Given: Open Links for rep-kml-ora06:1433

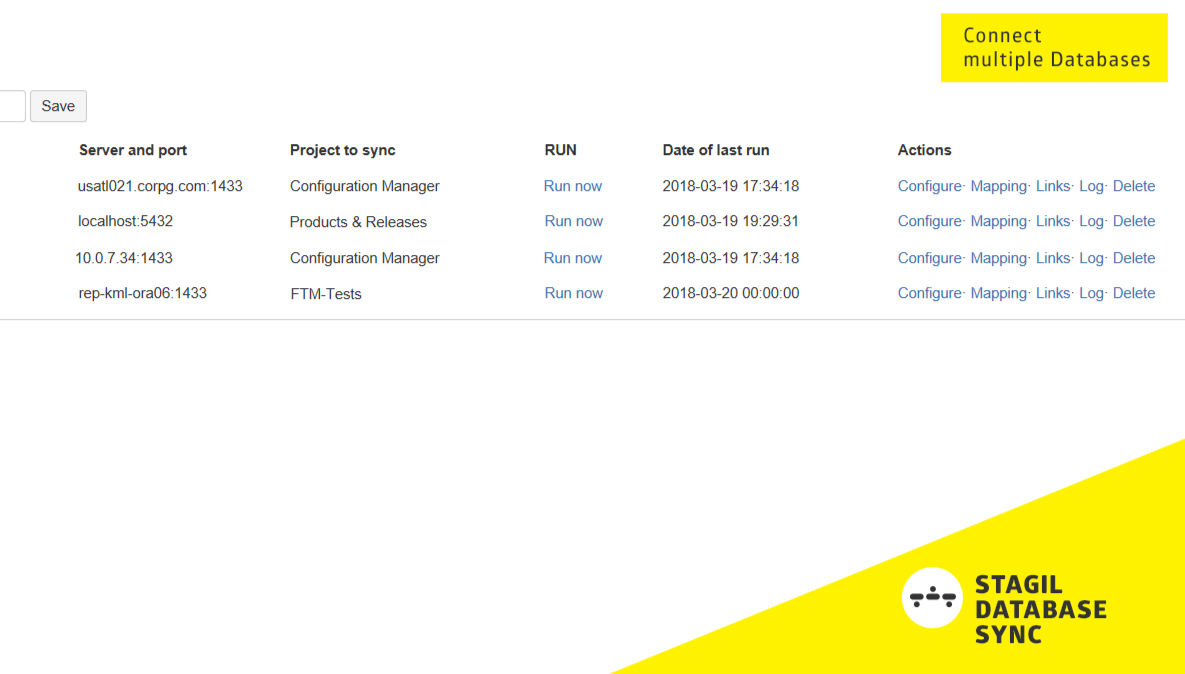Looking at the screenshot, I should 1052,293.
